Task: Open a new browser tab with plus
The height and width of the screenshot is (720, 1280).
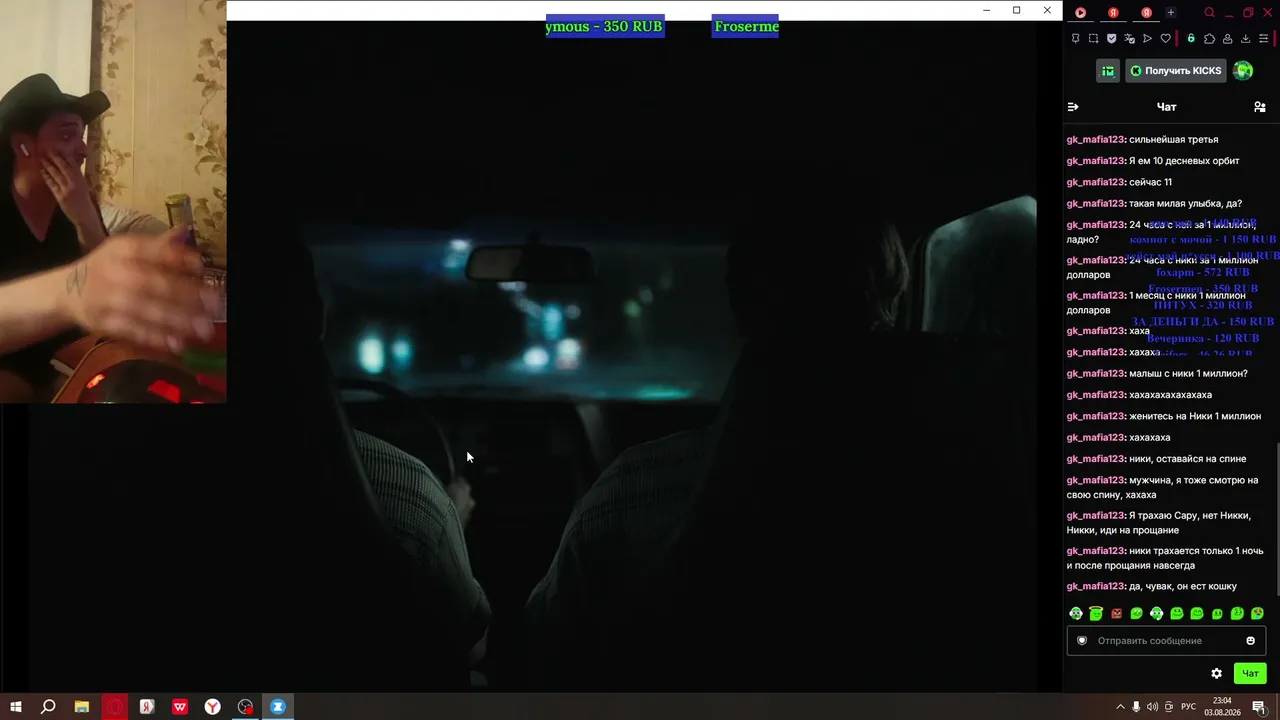Action: pos(1171,13)
